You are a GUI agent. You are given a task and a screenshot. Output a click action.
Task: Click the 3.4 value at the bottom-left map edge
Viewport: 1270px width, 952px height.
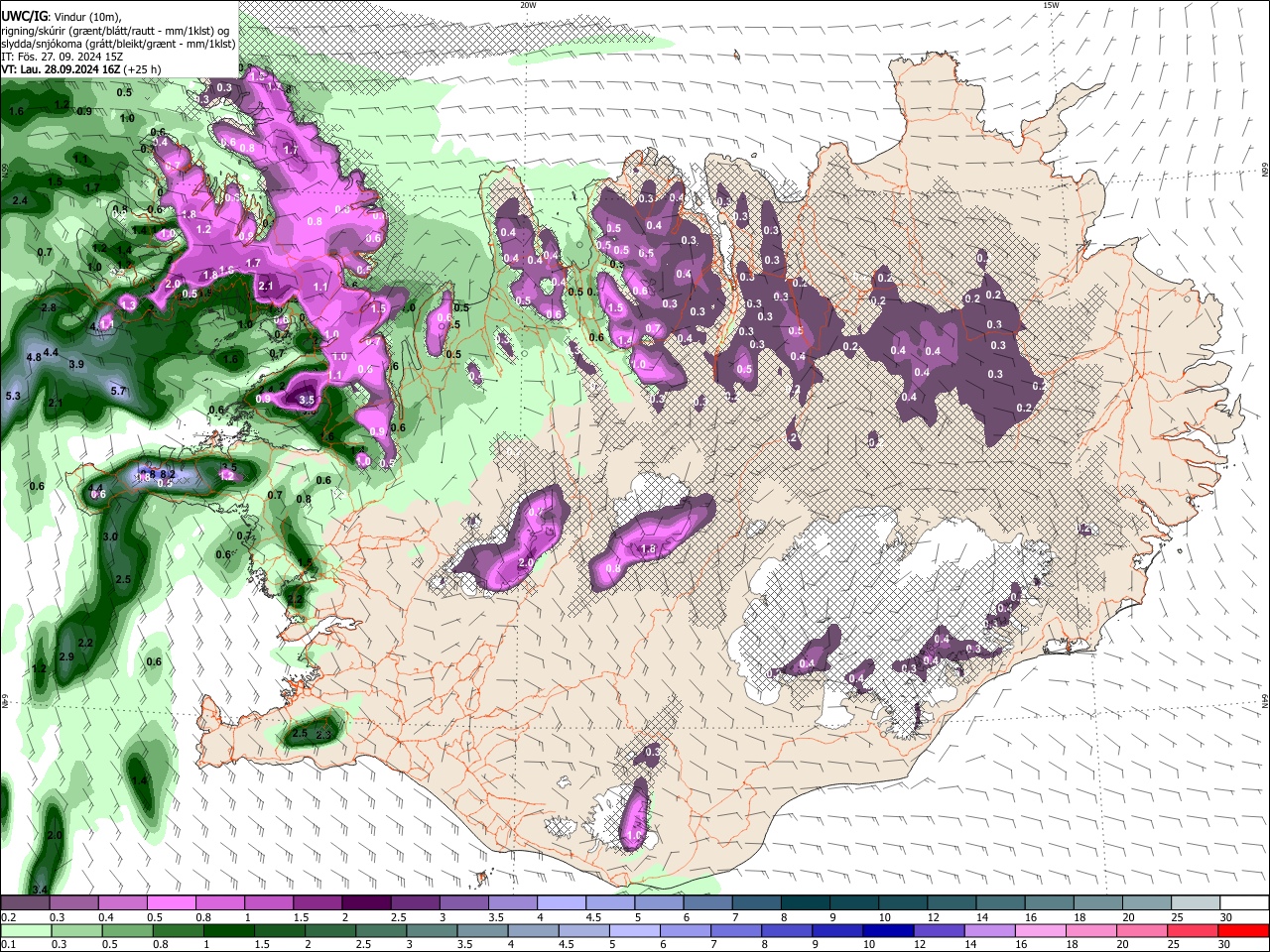40,889
